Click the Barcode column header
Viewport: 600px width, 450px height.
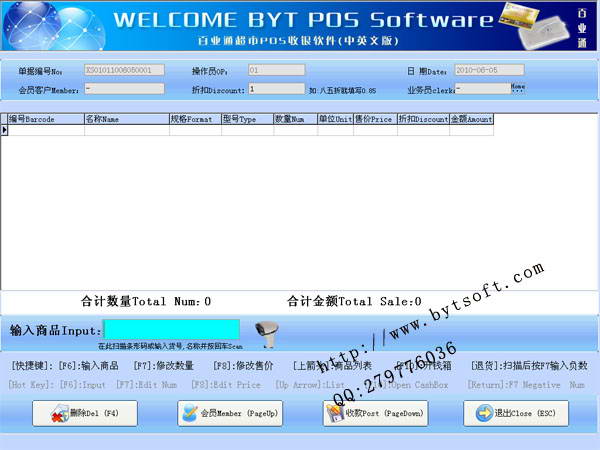click(46, 119)
